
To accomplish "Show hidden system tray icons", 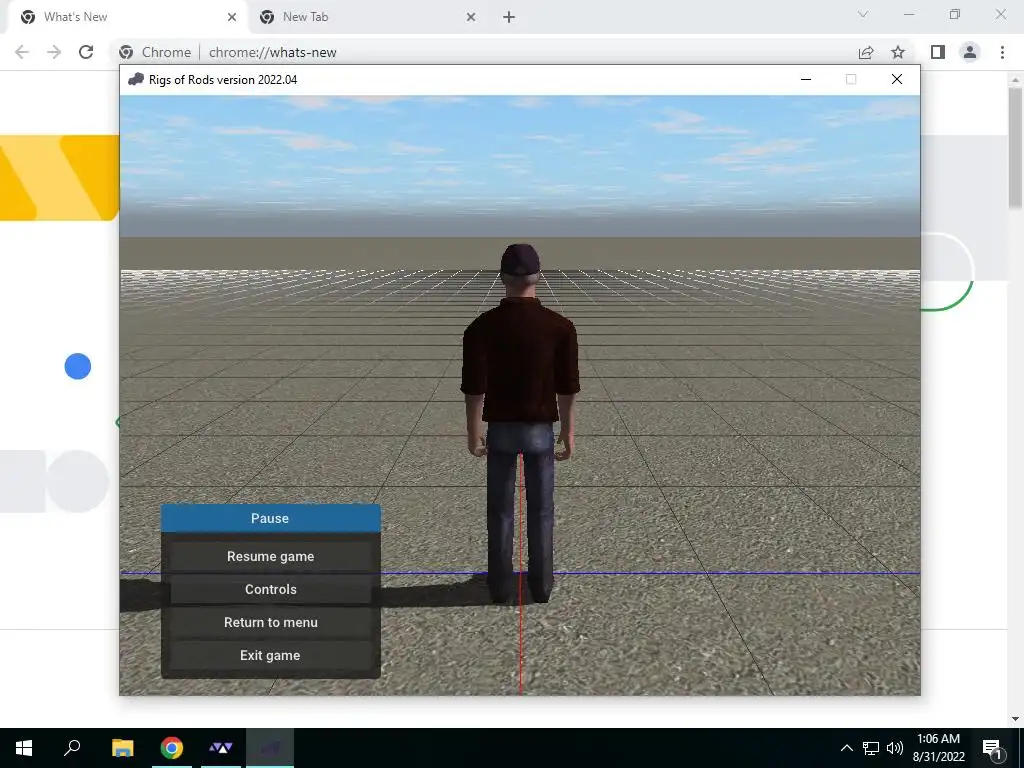I will click(x=846, y=748).
